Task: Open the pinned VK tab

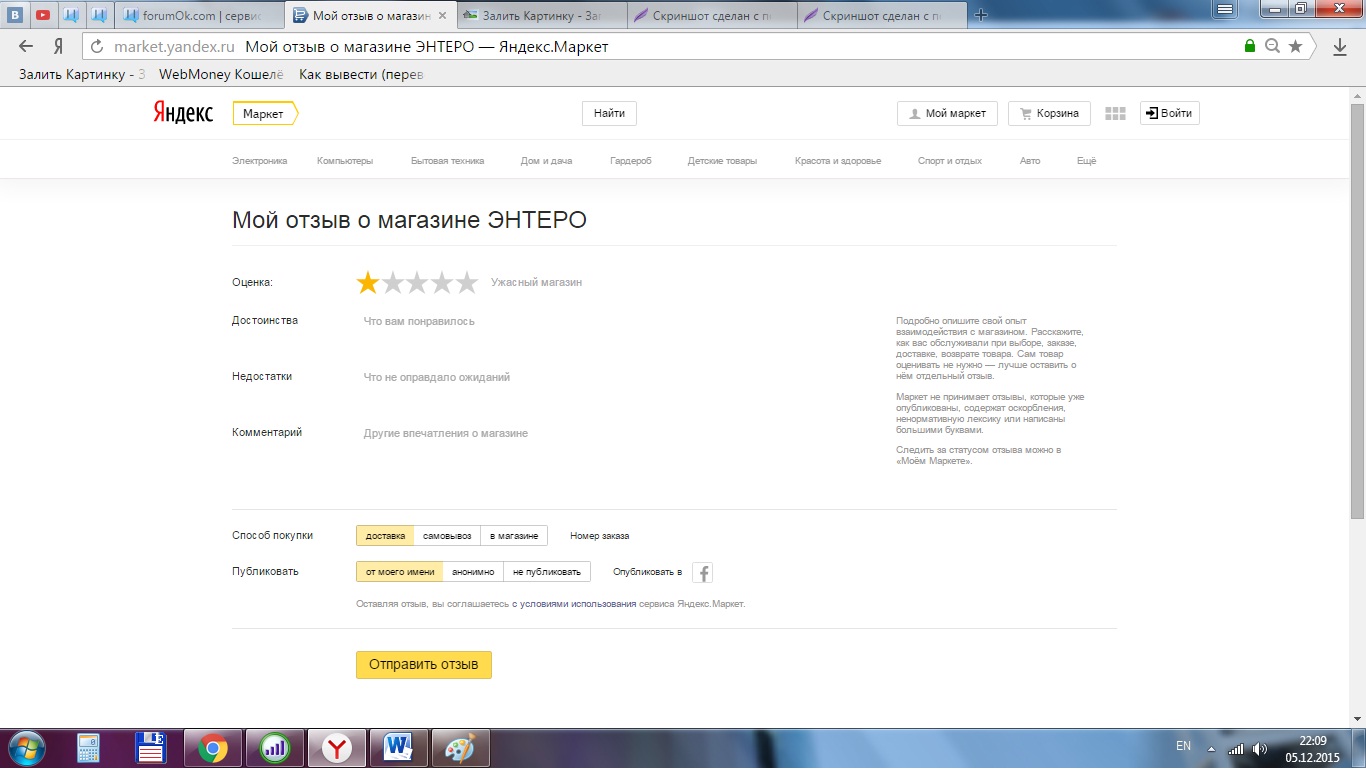Action: [15, 15]
